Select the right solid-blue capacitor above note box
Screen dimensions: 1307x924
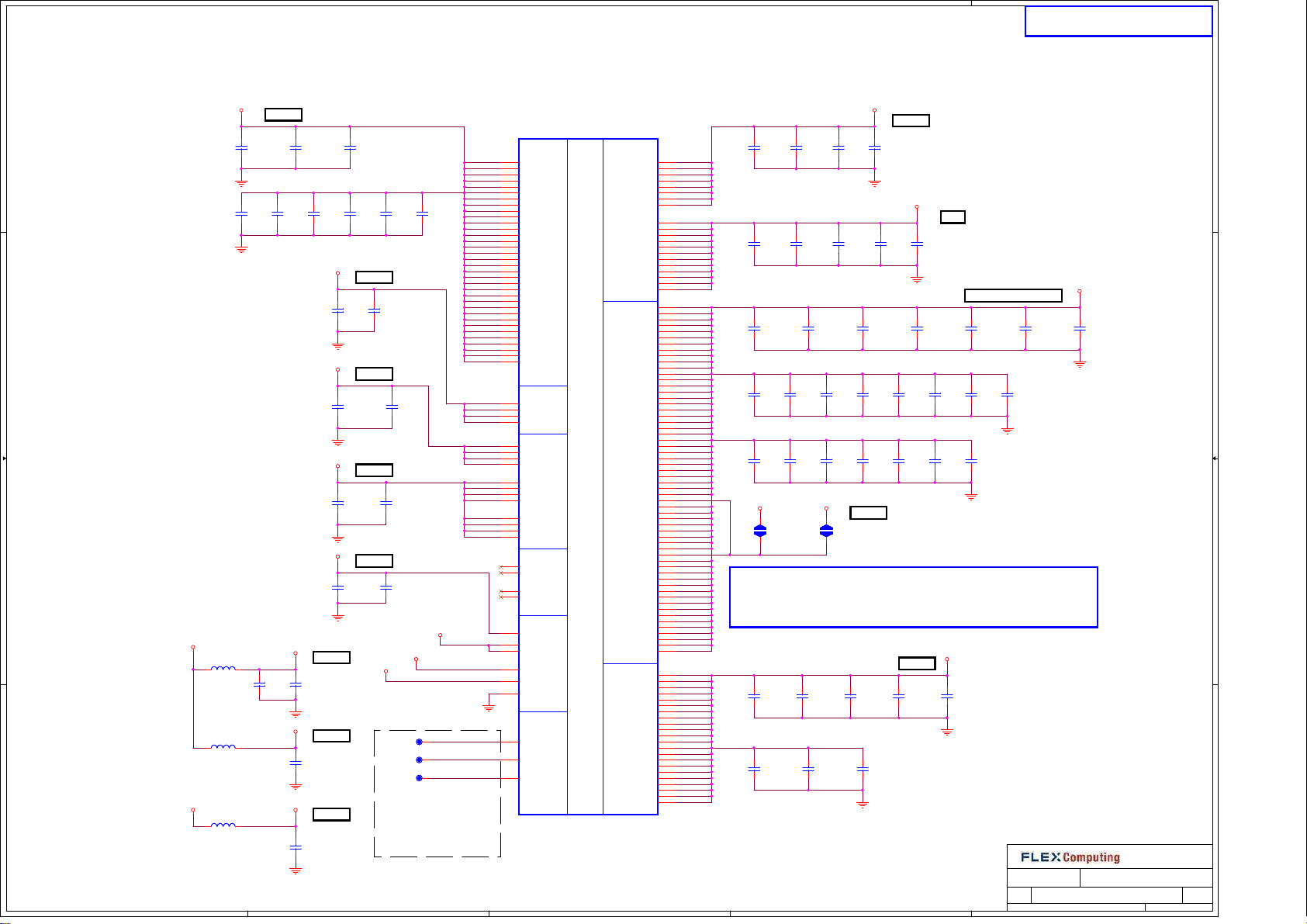826,531
